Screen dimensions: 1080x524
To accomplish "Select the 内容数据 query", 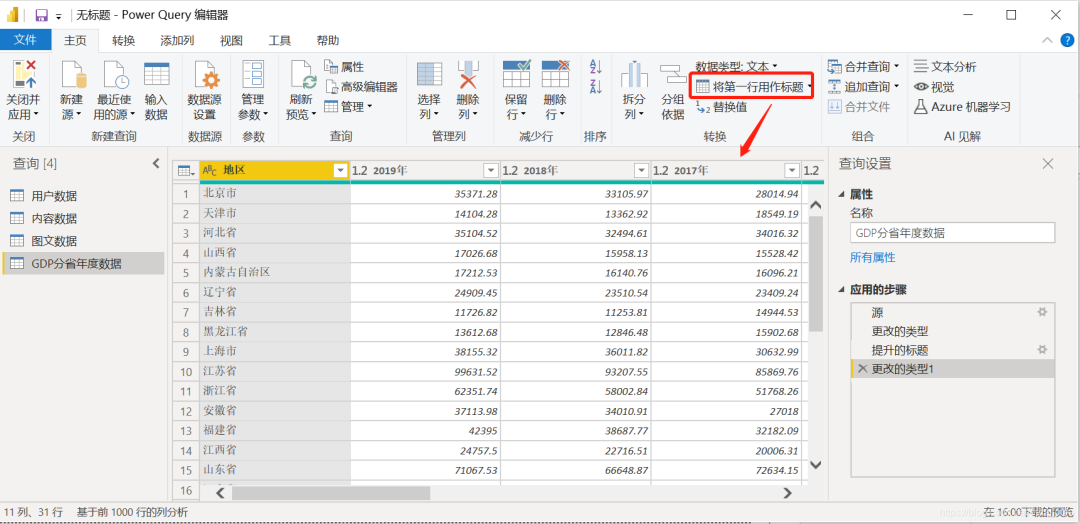I will click(x=83, y=219).
